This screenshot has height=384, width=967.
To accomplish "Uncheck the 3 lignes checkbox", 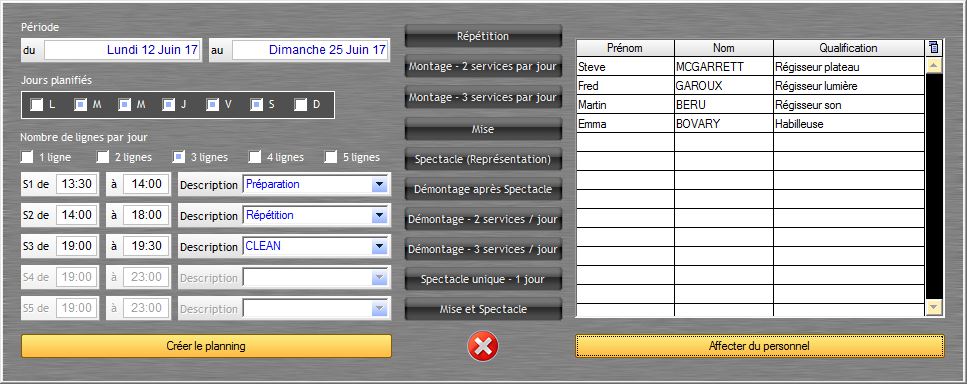I will 178,157.
